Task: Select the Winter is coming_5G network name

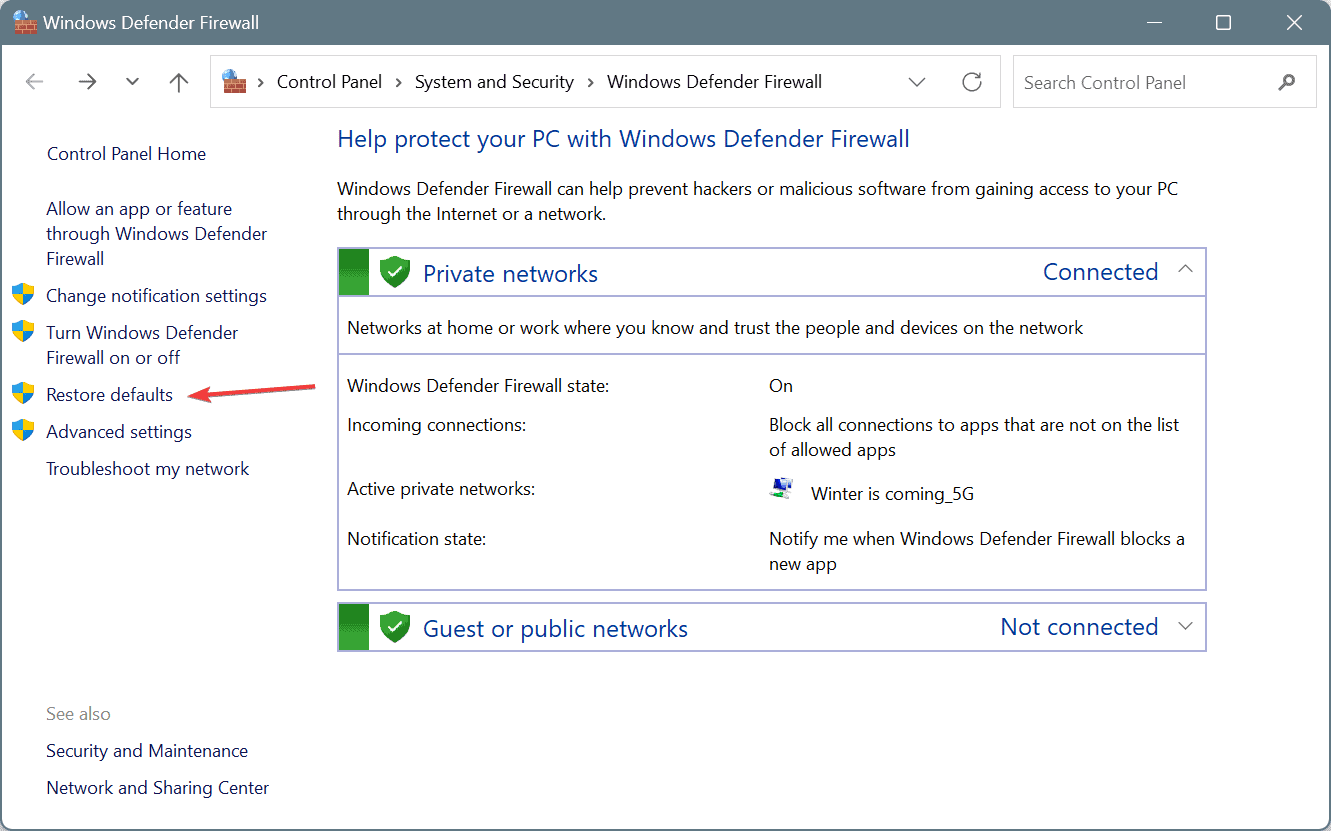Action: 892,493
